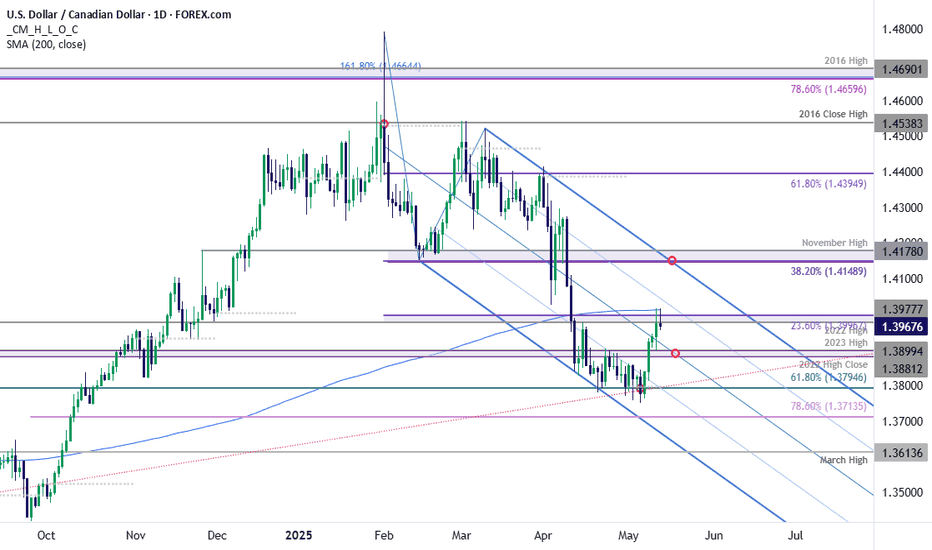Click the 1.45383 price label

902,124
